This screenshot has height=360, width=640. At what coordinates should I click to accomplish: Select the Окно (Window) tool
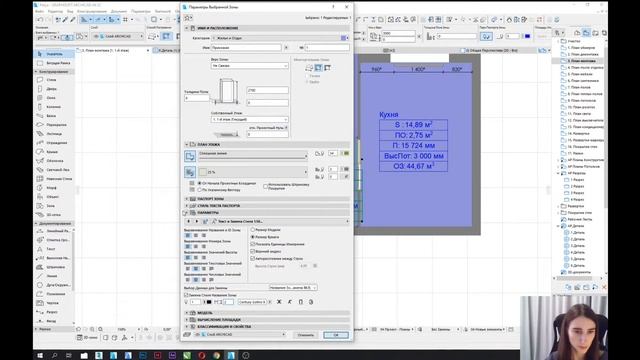54,98
